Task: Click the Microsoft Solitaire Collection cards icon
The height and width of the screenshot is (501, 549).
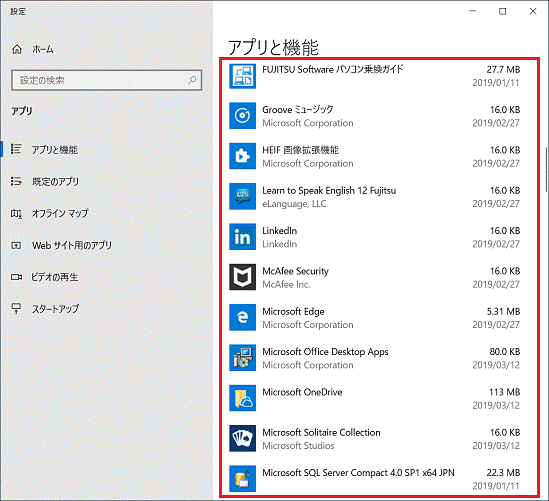Action: [242, 438]
